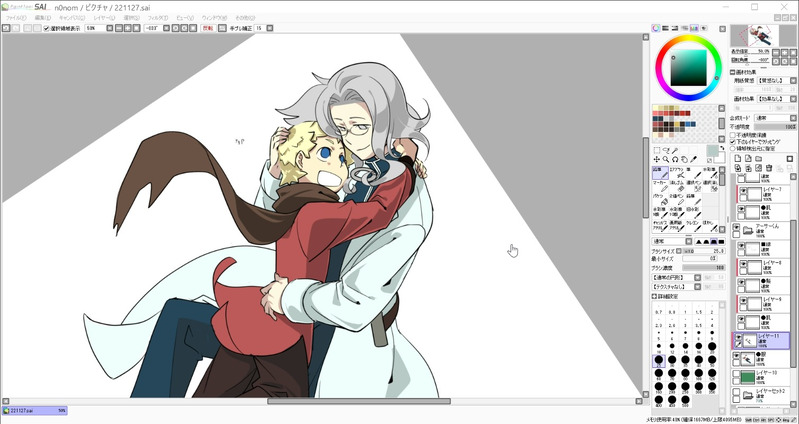
Task: Open the 手ブレ補正 stabilizer dropdown
Action: (x=269, y=28)
